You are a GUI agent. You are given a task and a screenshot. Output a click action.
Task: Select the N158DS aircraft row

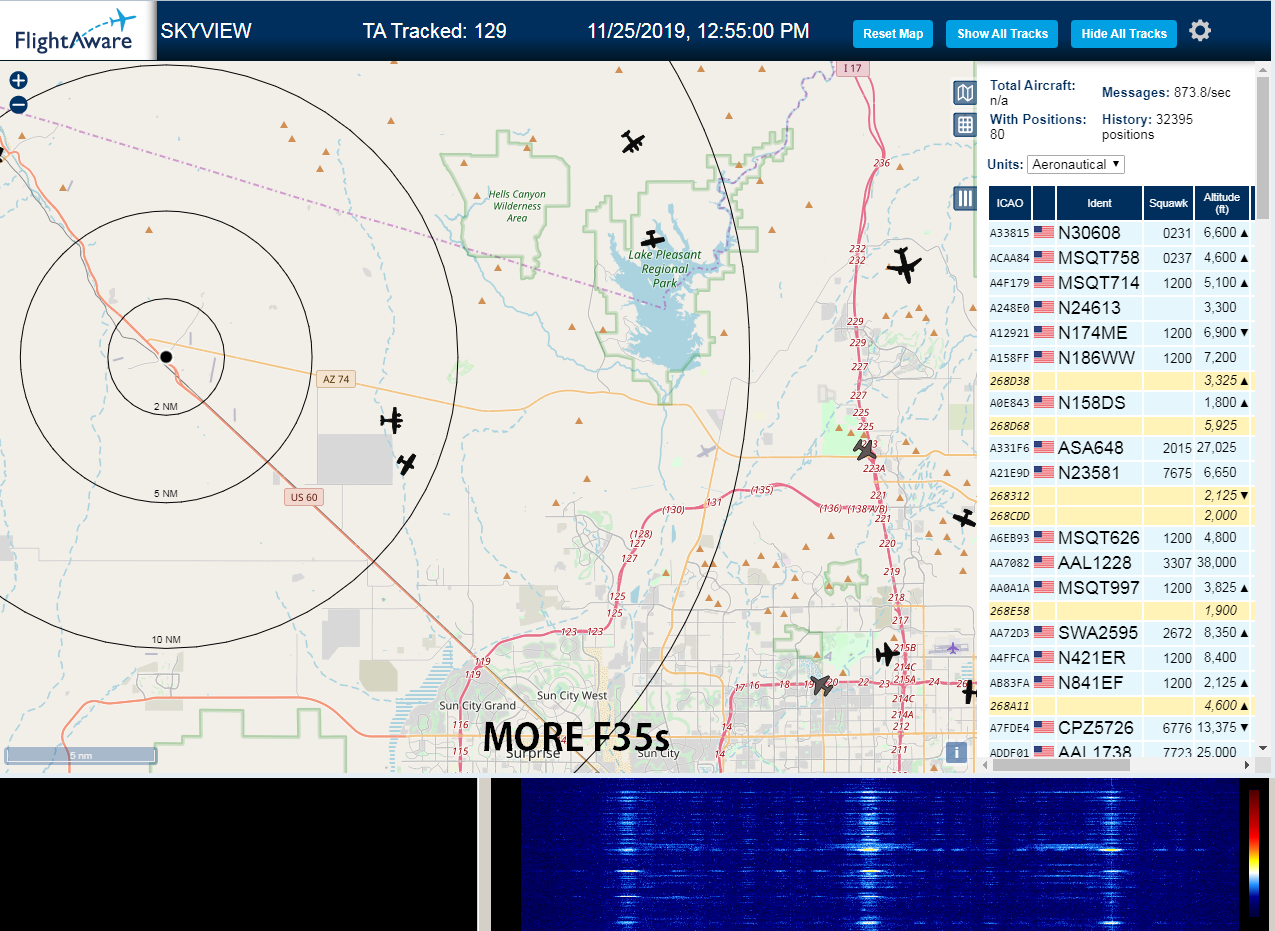[x=1120, y=402]
